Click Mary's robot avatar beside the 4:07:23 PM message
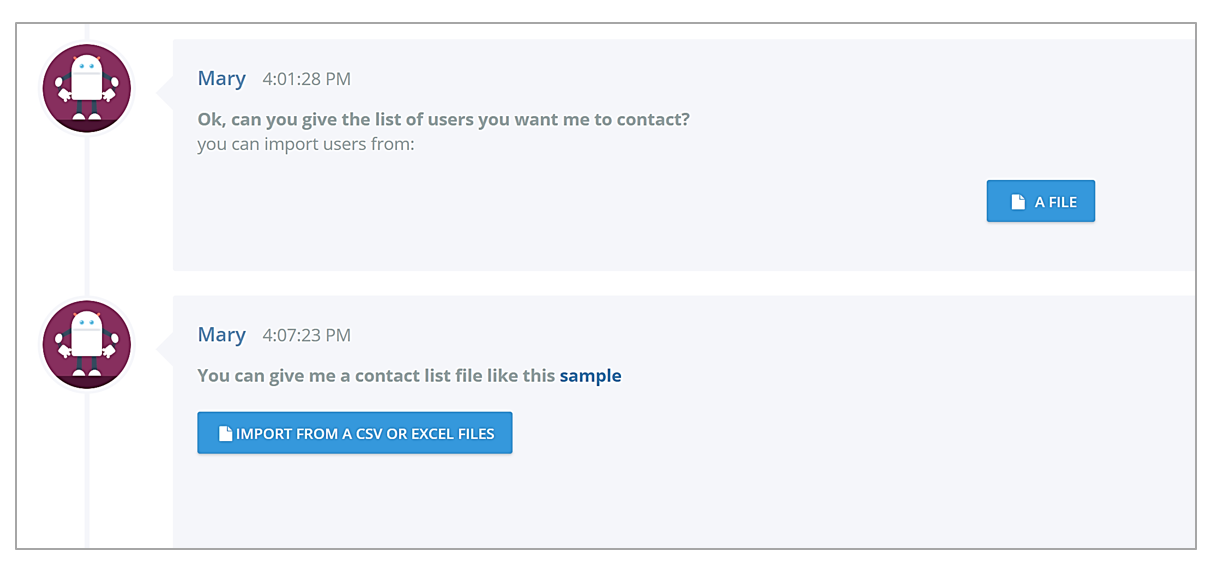This screenshot has height=566, width=1212. (x=87, y=345)
